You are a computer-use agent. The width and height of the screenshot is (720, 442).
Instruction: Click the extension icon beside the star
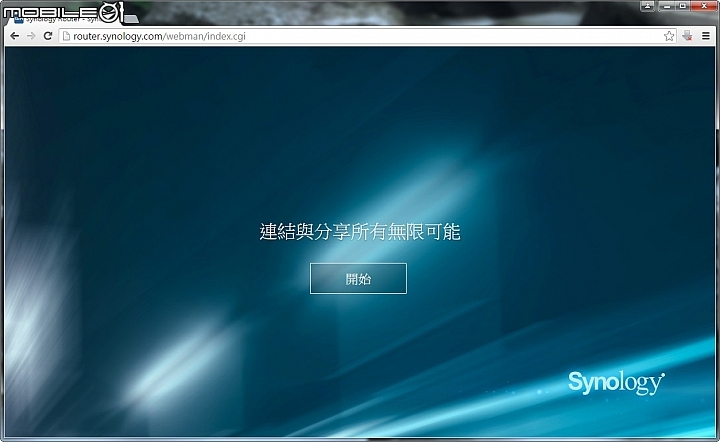[687, 36]
